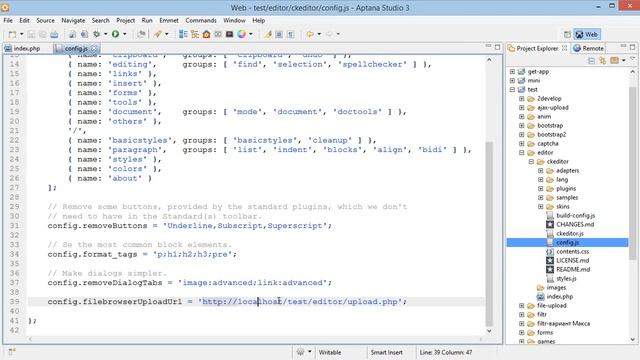
Task: Click the Open Terminal icon
Action: coord(229,34)
